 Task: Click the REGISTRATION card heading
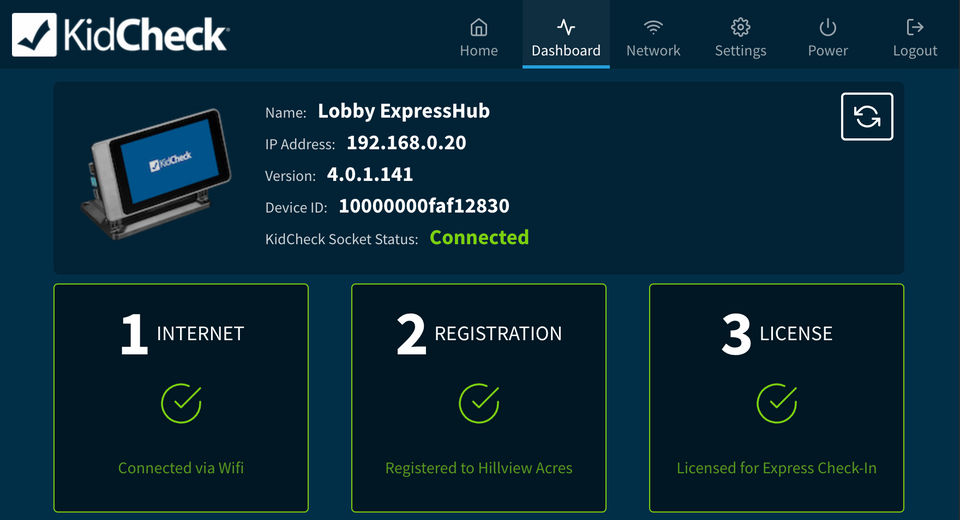tap(498, 334)
